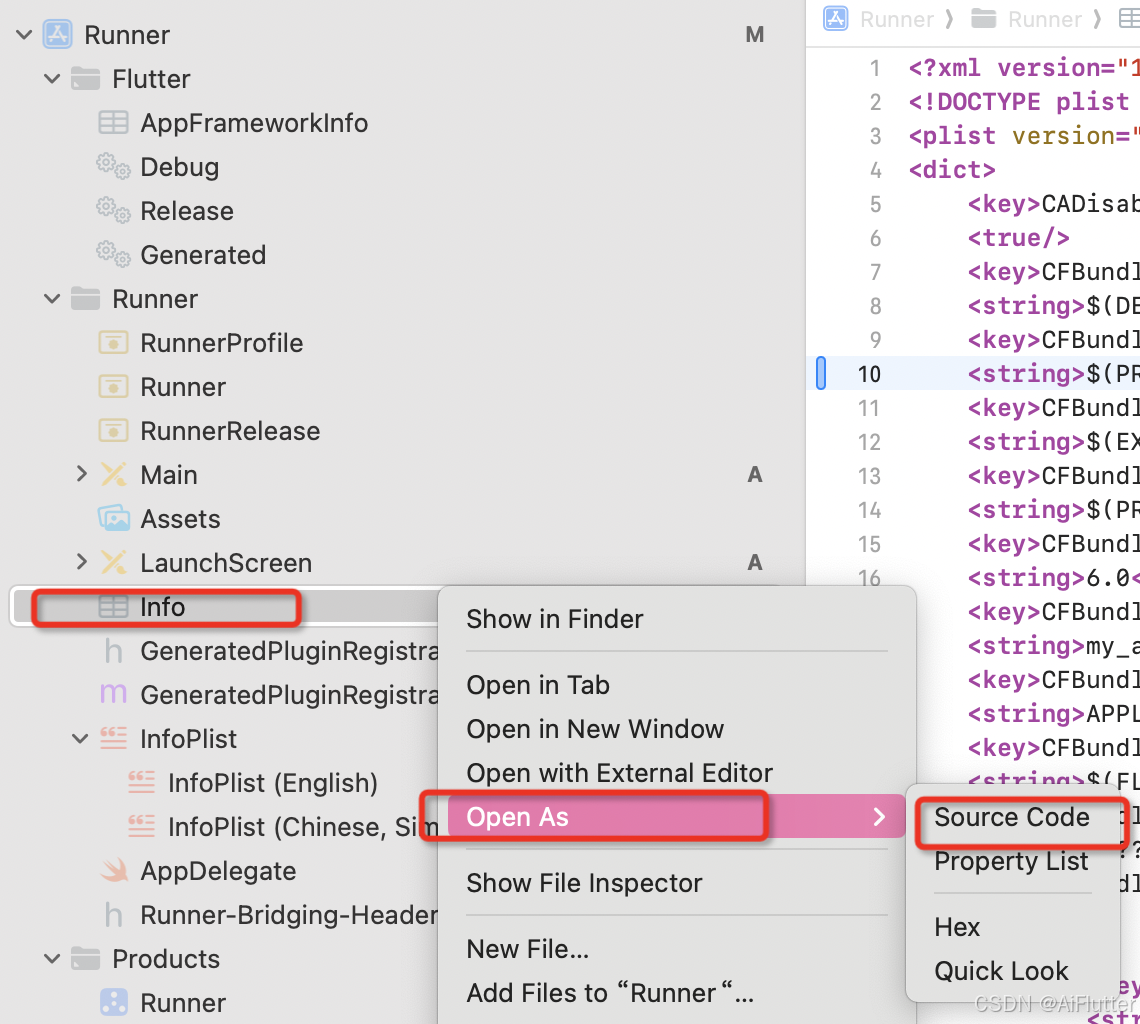Click the LaunchScreen storyboard icon

(113, 563)
